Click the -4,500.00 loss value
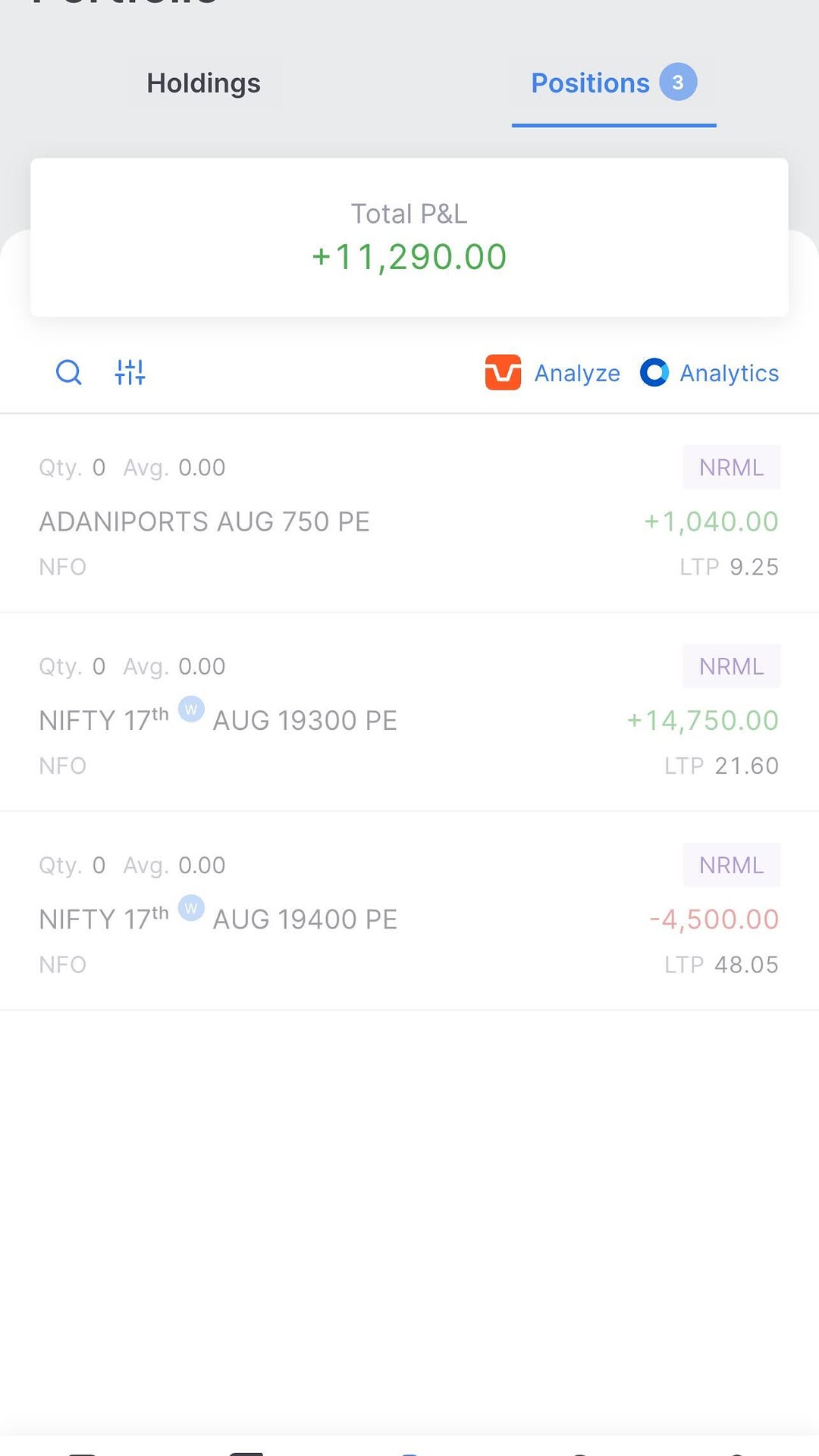Screen dimensions: 819x1456 click(714, 919)
